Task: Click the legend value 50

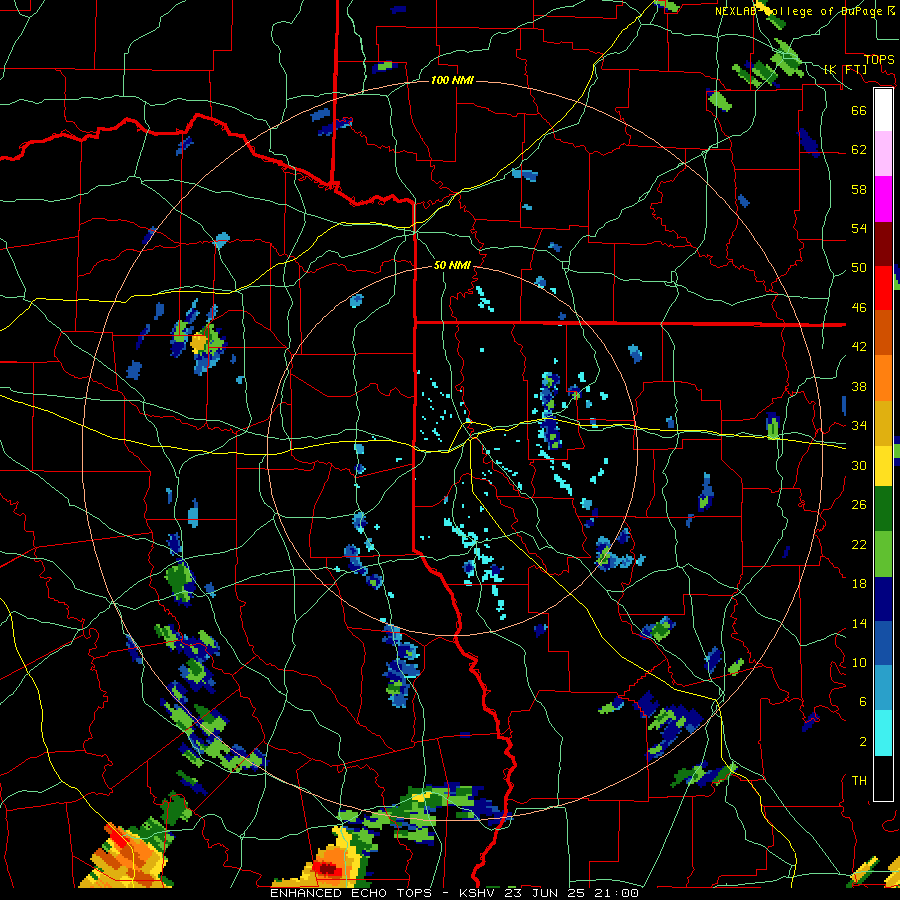Action: [859, 267]
